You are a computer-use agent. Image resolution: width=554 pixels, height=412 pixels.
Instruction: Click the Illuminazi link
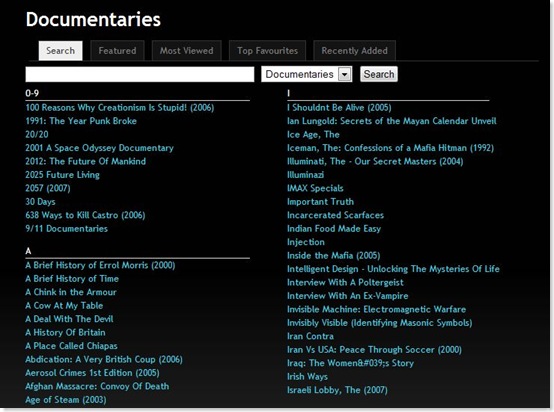[x=306, y=175]
